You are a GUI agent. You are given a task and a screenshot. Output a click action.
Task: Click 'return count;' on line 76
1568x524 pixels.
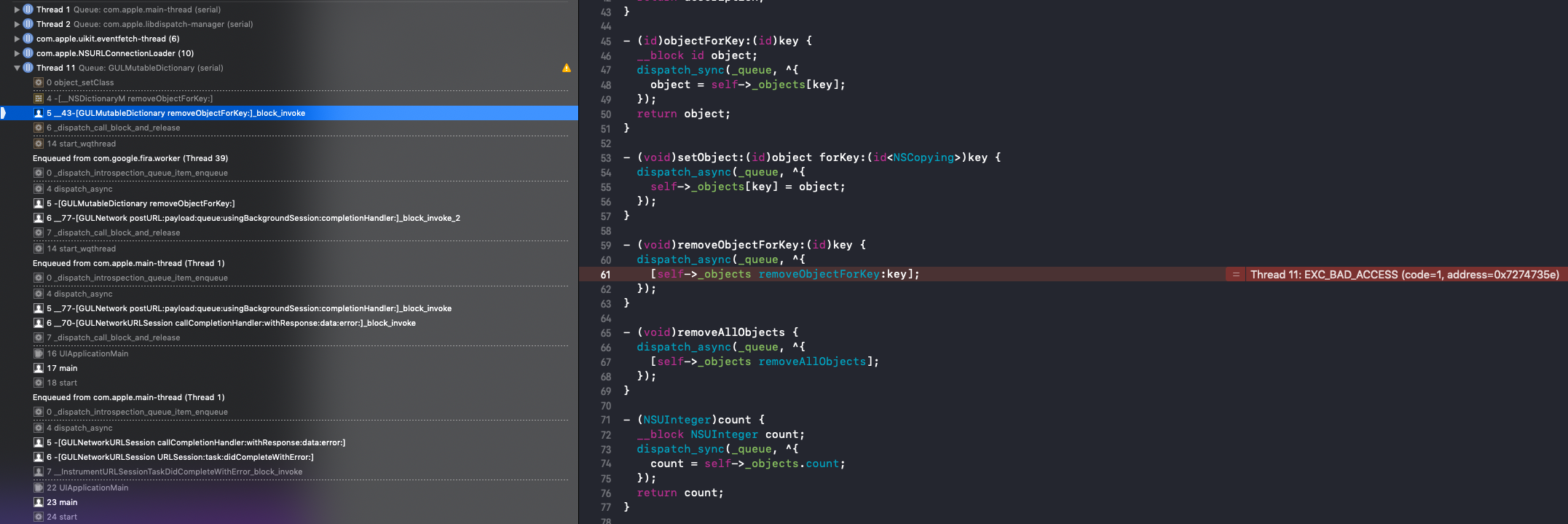[680, 493]
